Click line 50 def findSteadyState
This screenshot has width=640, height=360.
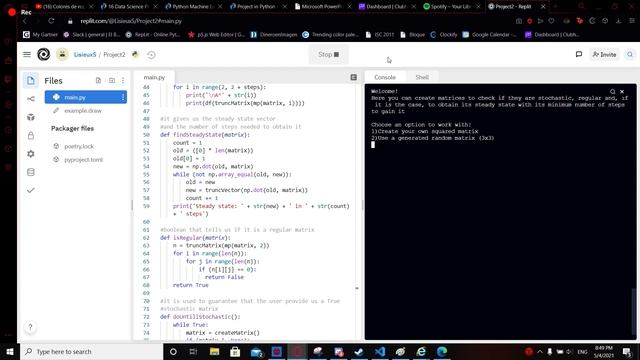click(x=205, y=135)
